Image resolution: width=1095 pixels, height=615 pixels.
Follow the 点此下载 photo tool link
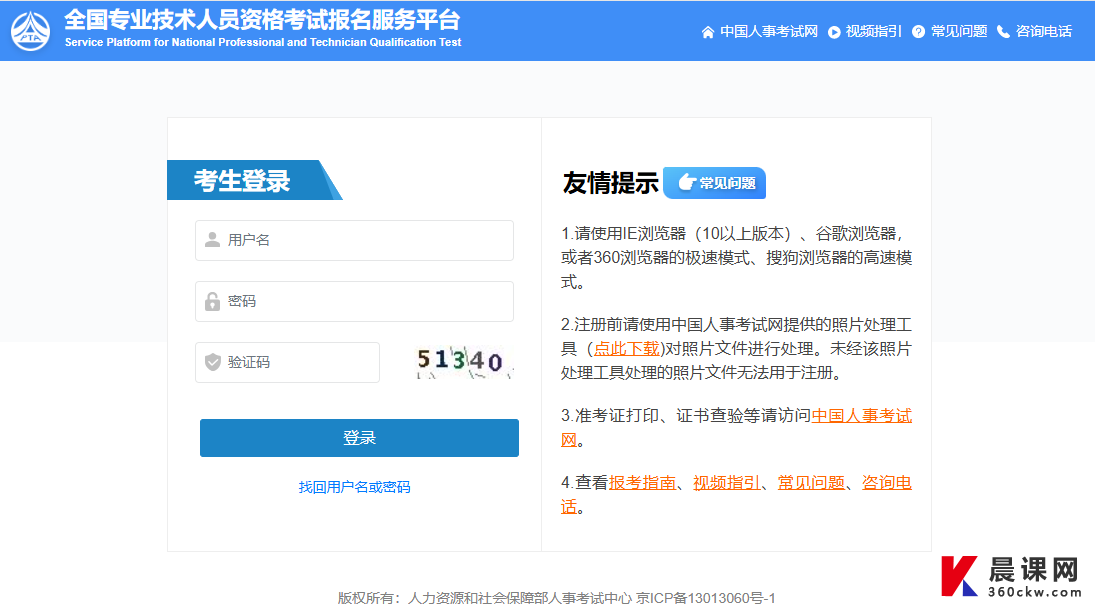click(626, 349)
